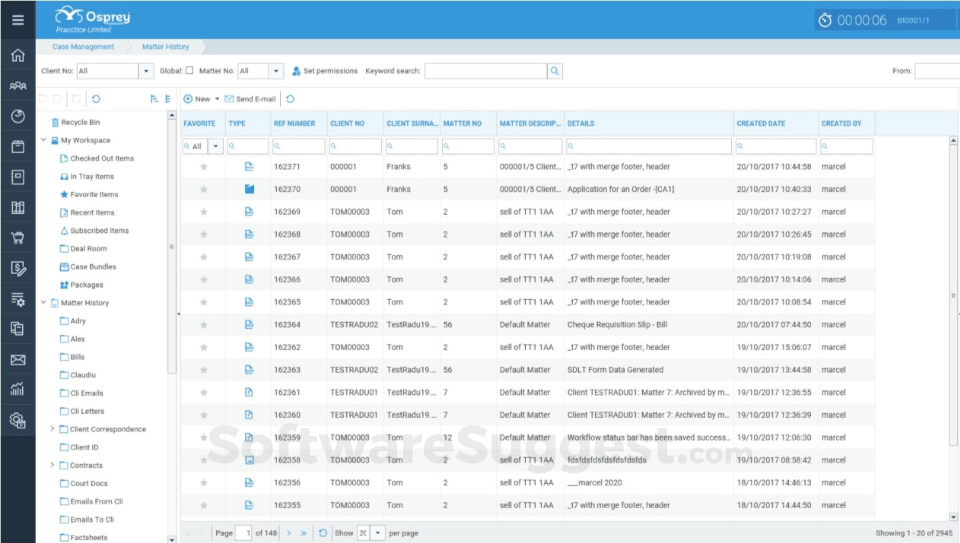The width and height of the screenshot is (960, 543).
Task: Open the hamburger main menu
Action: (x=17, y=19)
